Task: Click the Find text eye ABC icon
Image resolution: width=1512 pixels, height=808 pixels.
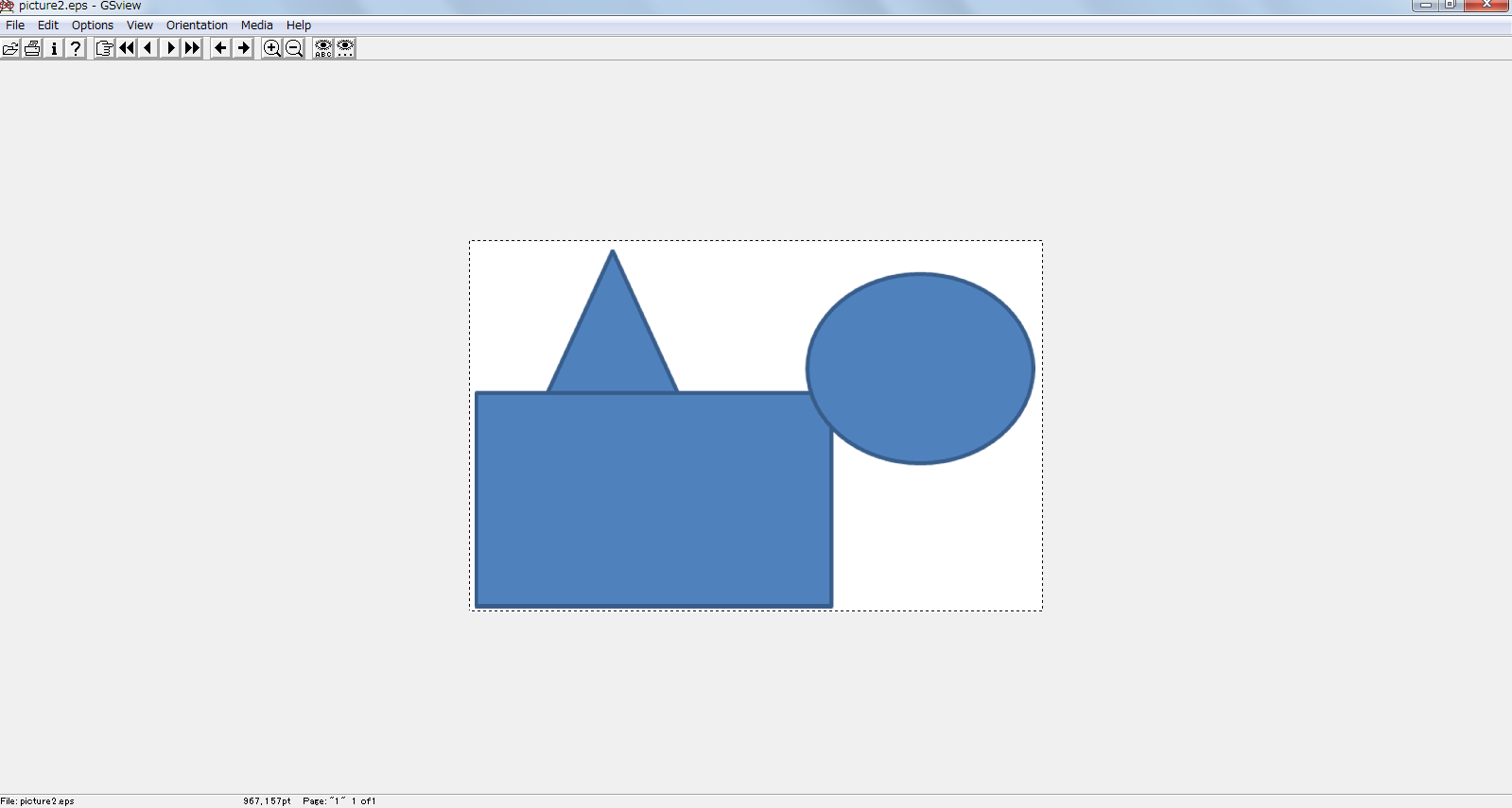Action: (x=323, y=48)
